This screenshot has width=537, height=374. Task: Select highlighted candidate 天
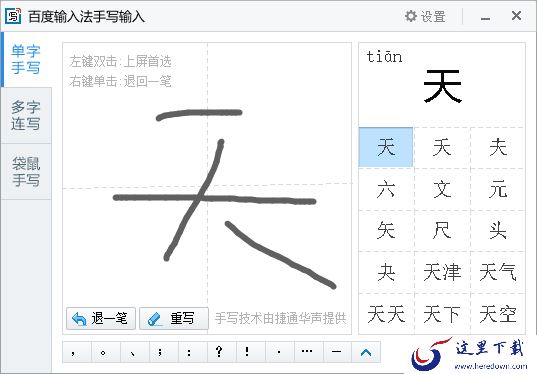tap(386, 147)
